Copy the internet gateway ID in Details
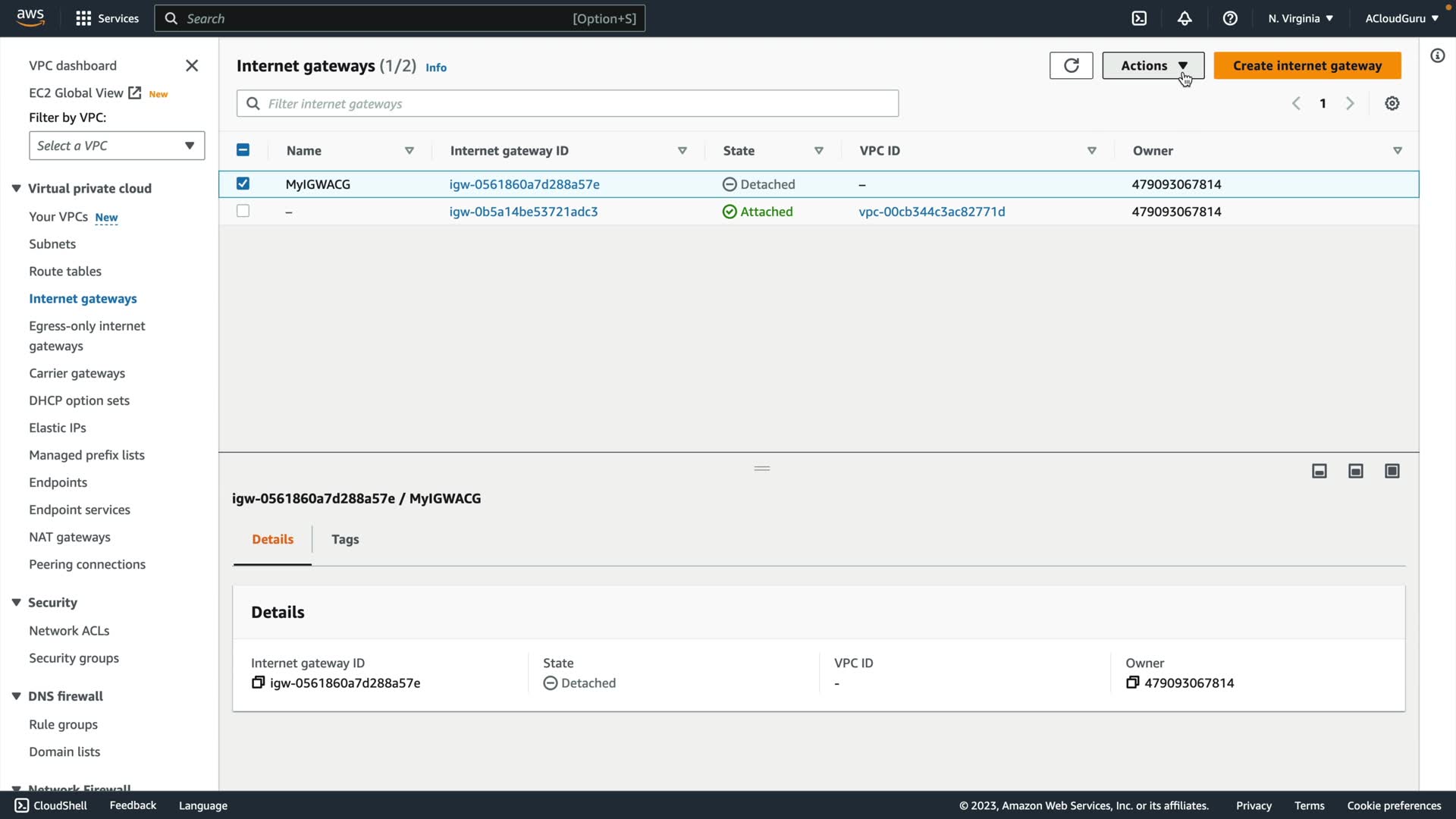 pyautogui.click(x=258, y=682)
